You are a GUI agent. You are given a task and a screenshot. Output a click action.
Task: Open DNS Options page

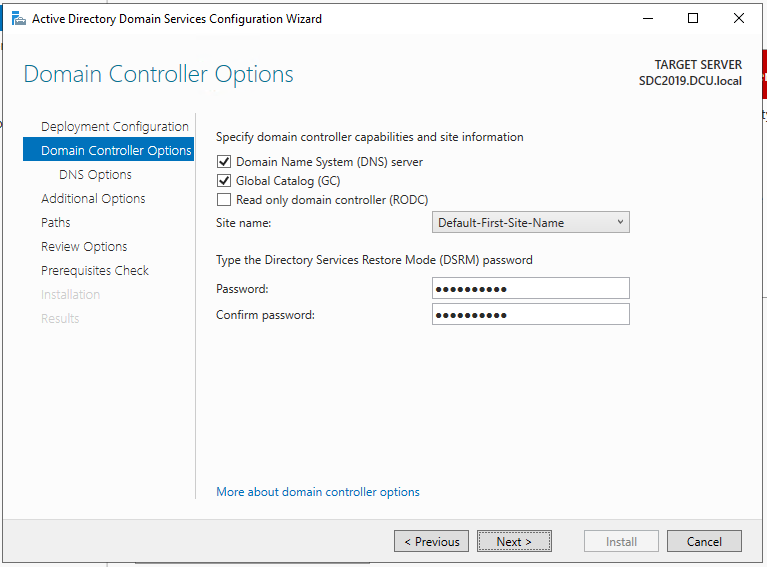[95, 175]
